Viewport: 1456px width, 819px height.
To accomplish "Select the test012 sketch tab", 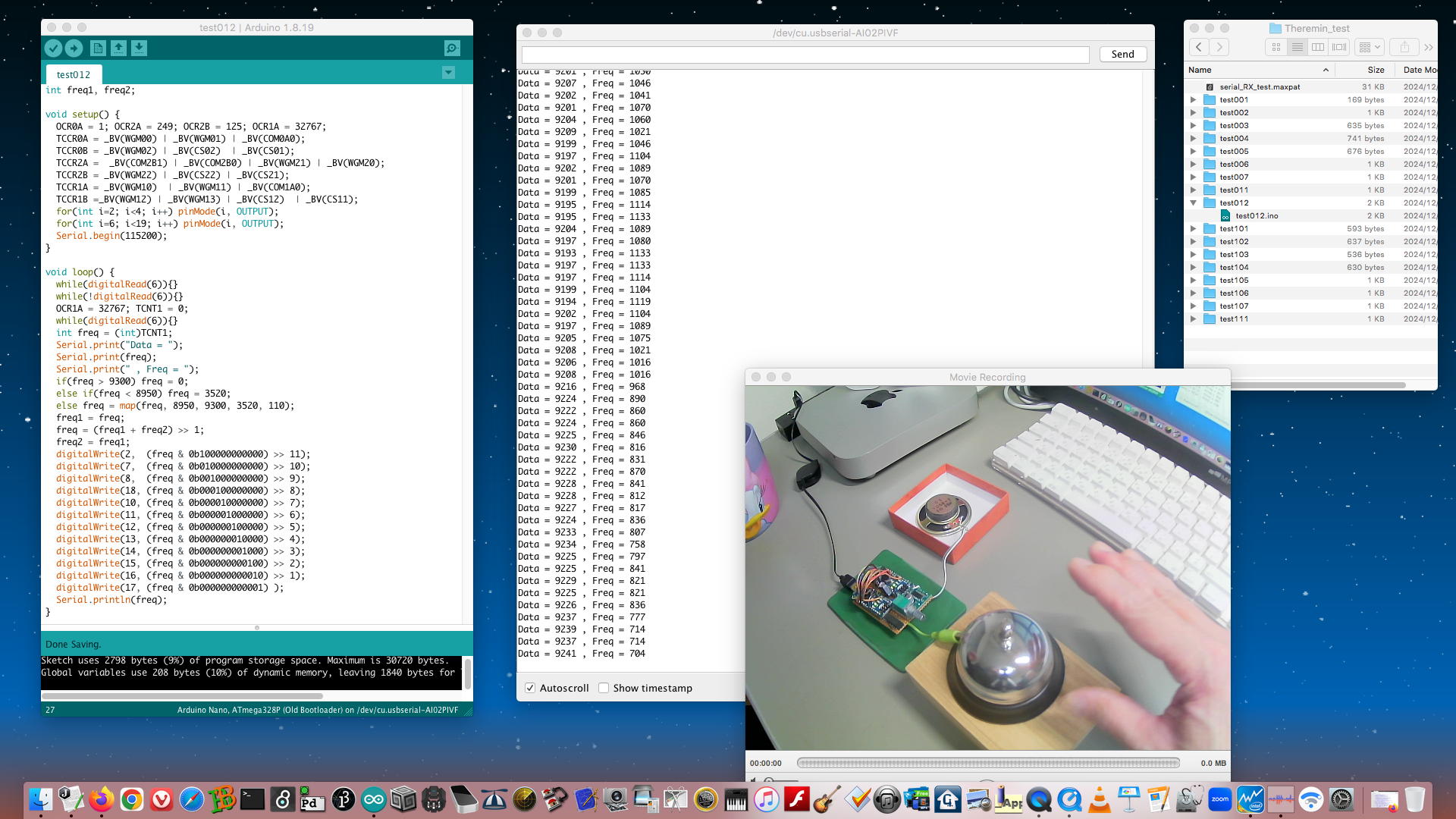I will 74,74.
